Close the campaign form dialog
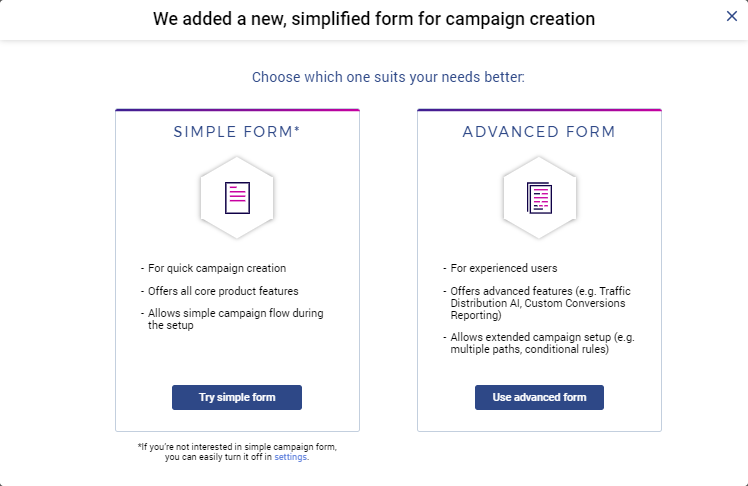The width and height of the screenshot is (748, 486). [732, 15]
